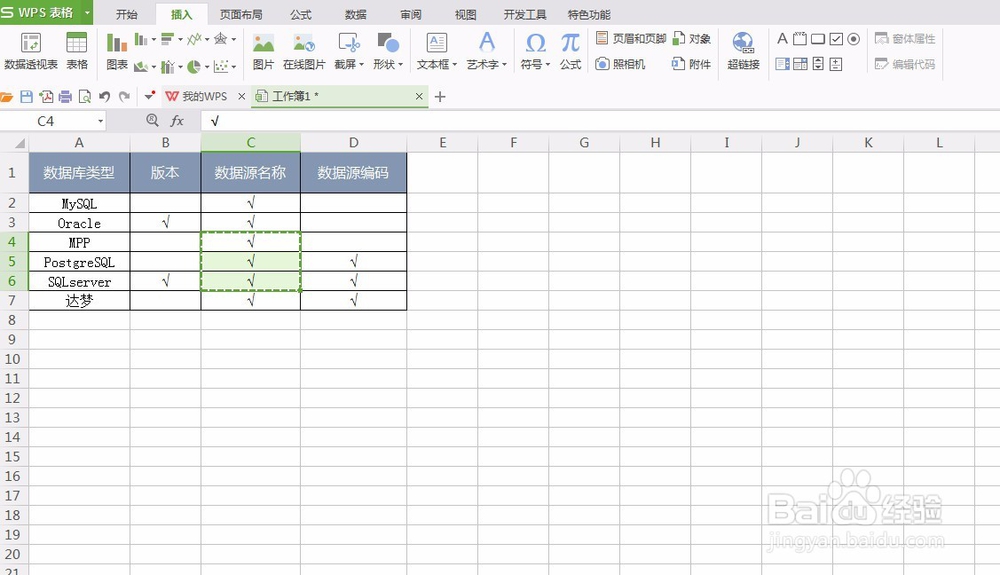The image size is (1000, 575).
Task: Insert an 附件 attachment
Action: (692, 64)
